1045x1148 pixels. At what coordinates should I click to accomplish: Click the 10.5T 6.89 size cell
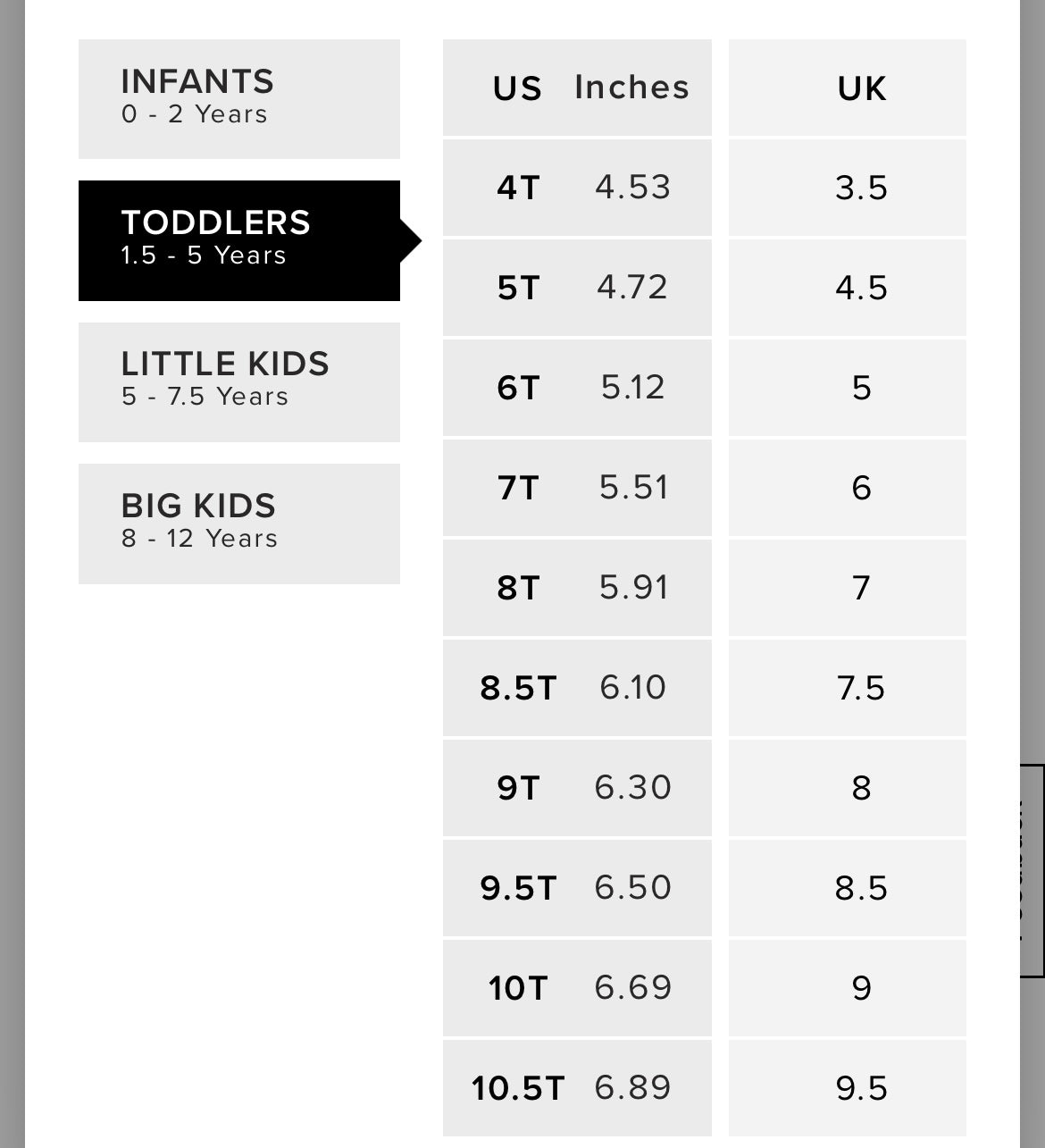point(577,1088)
